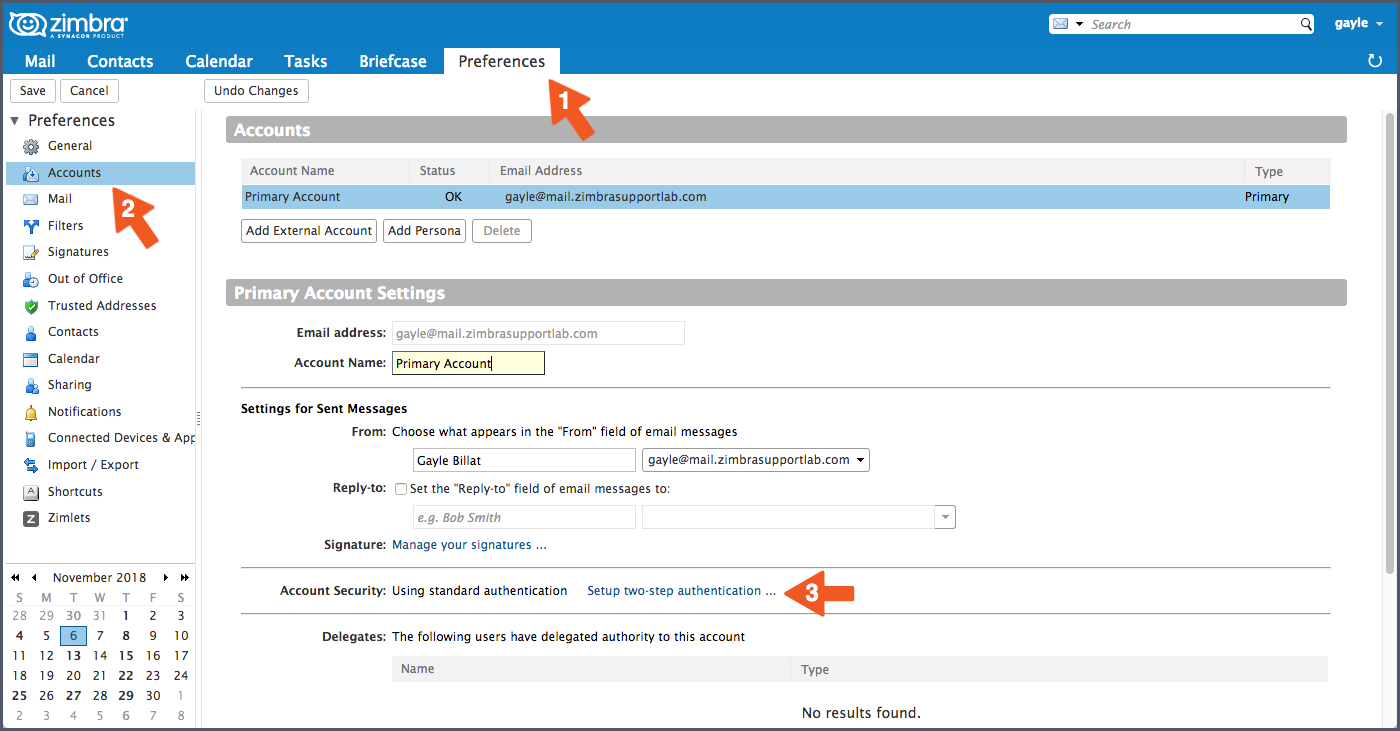Click the Account Name text field
Screen dimensions: 1400x731
point(466,363)
